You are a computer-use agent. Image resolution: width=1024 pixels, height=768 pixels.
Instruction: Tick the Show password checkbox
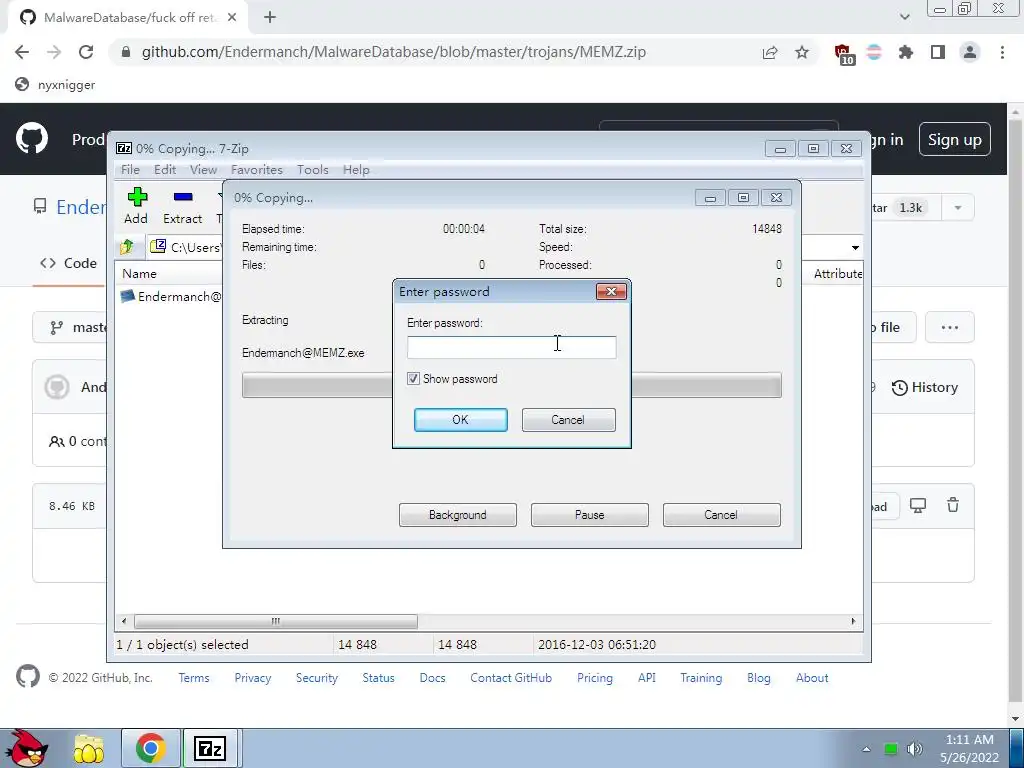[413, 379]
